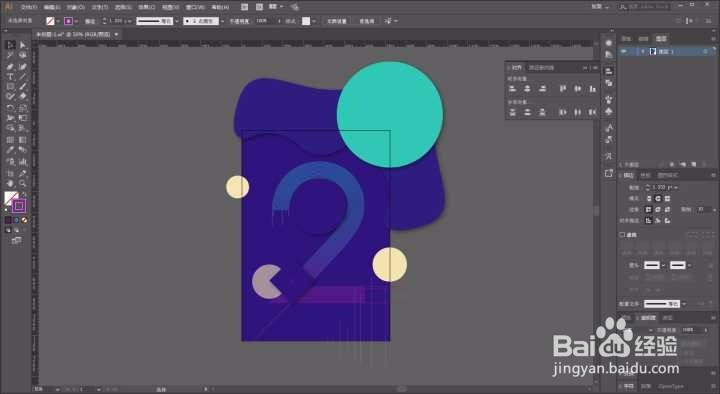Click the purple Stroke swatch in toolbox
This screenshot has height=394, width=720.
(19, 206)
